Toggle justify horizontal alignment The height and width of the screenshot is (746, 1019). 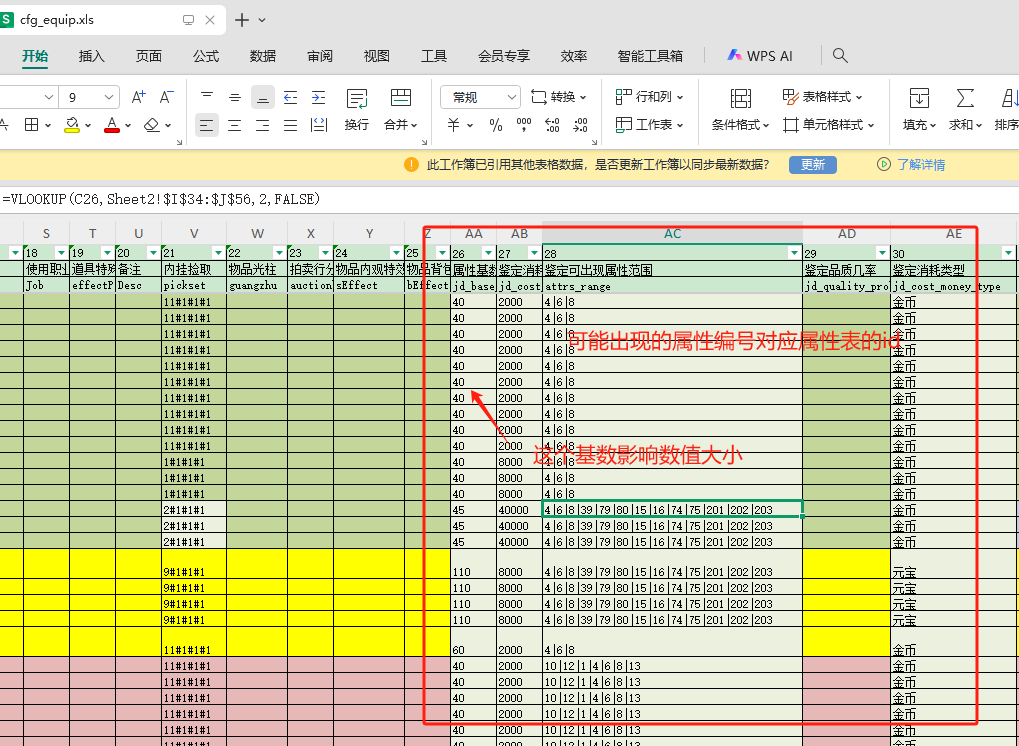pos(290,125)
